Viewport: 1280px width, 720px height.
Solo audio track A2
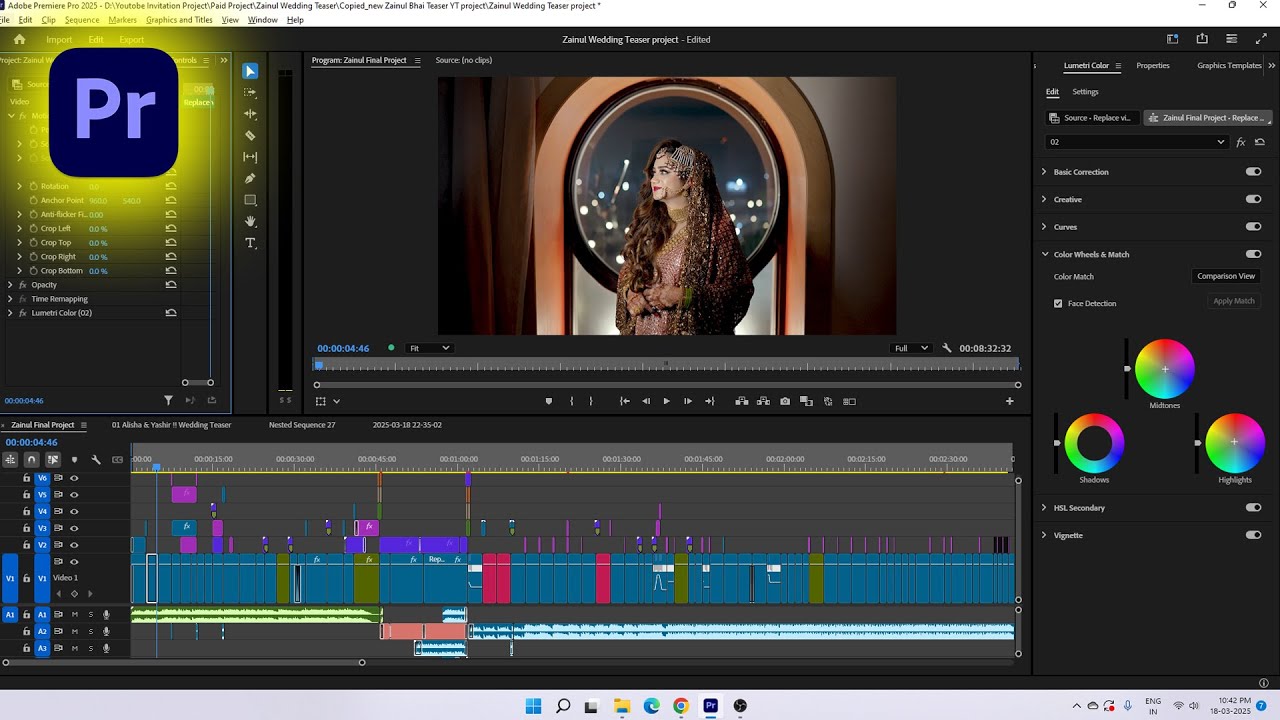click(x=90, y=631)
